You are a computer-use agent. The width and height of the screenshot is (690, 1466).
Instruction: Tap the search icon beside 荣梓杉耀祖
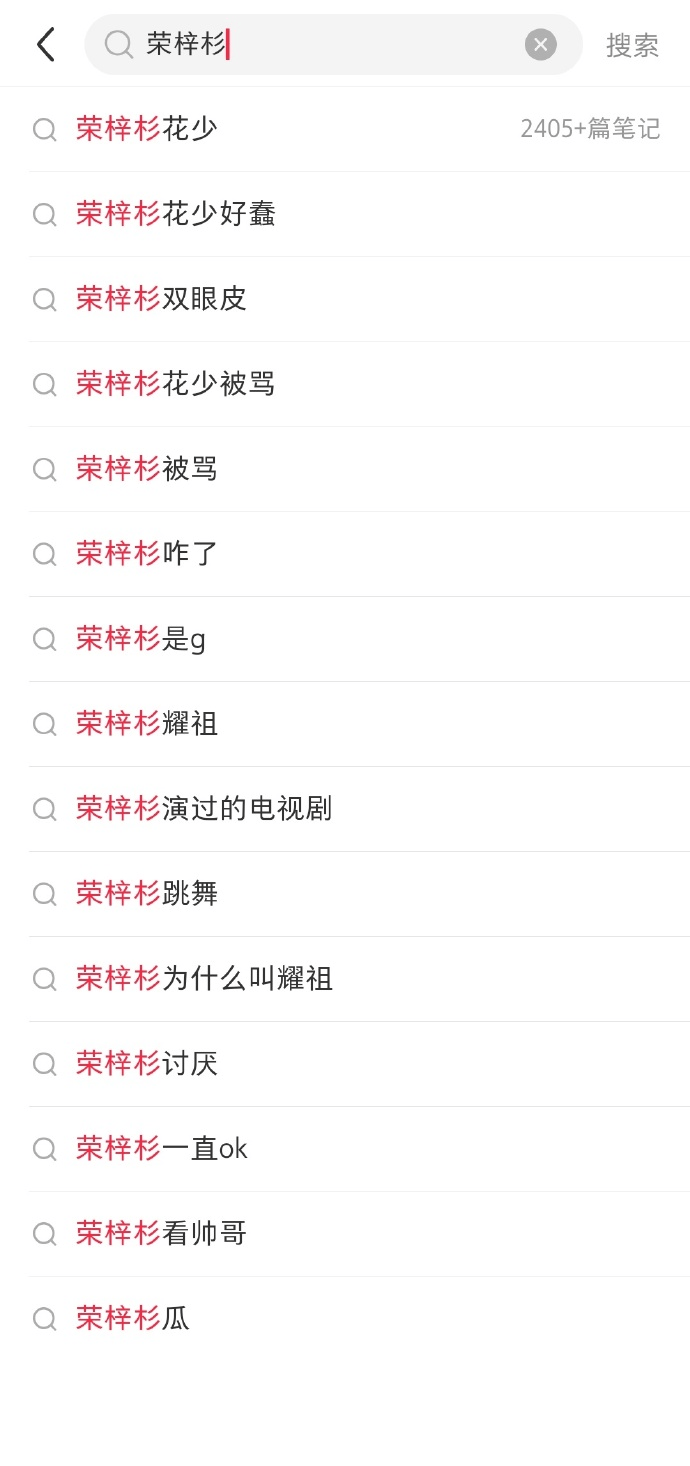tap(45, 725)
